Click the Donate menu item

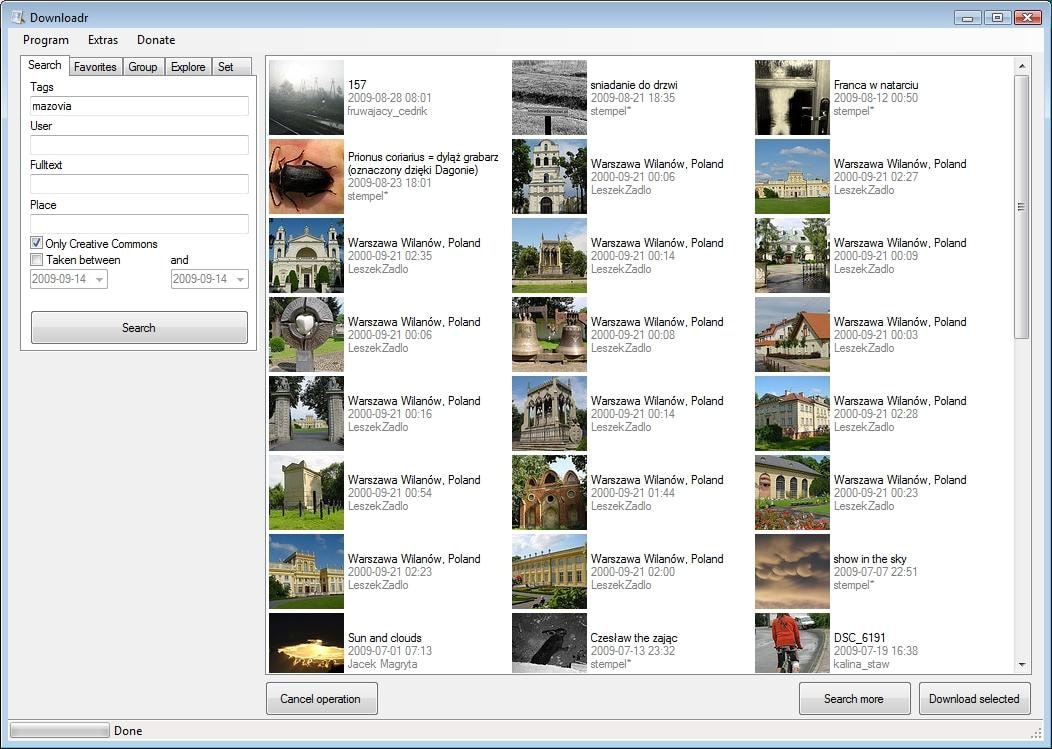[x=155, y=40]
